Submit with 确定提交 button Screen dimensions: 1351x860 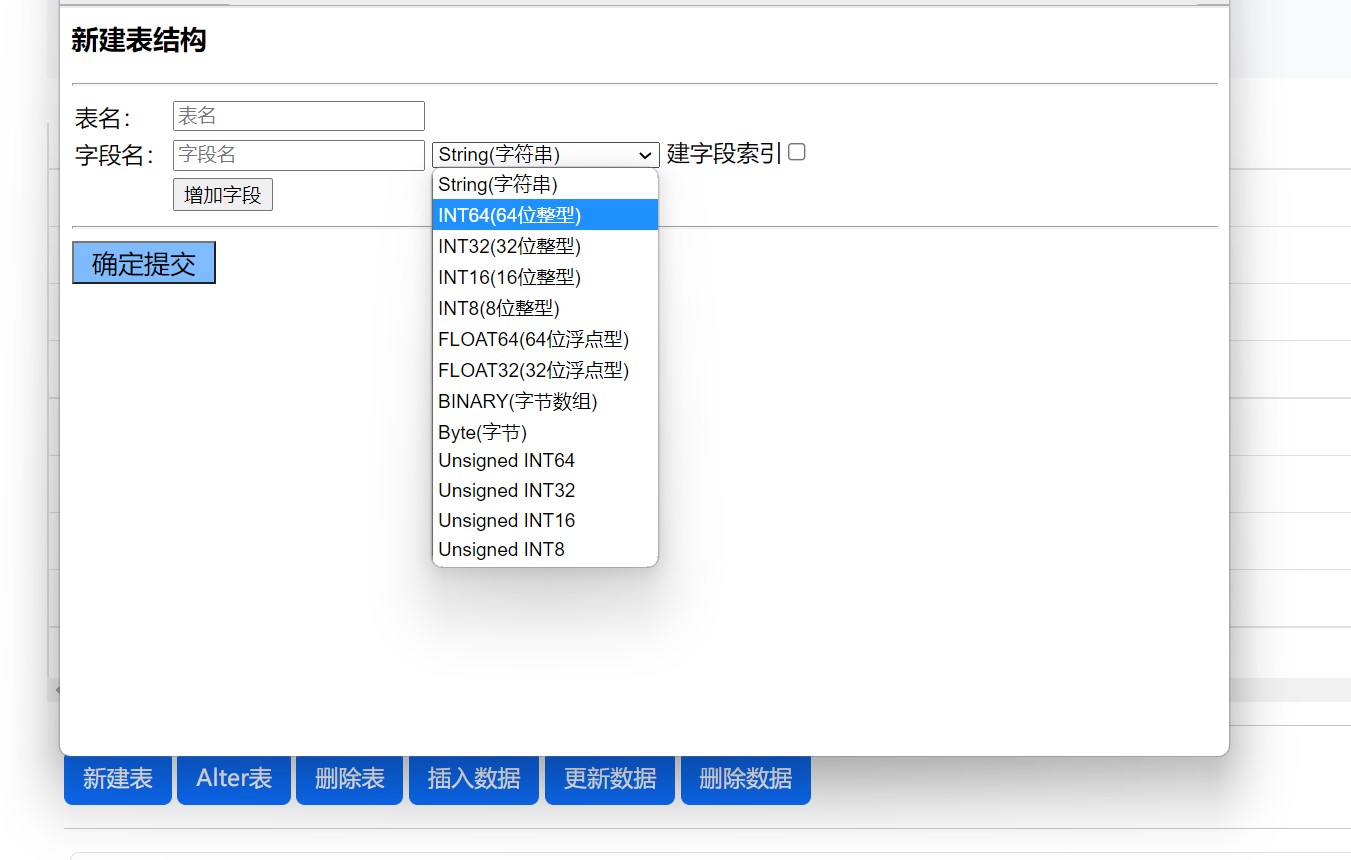[x=144, y=263]
